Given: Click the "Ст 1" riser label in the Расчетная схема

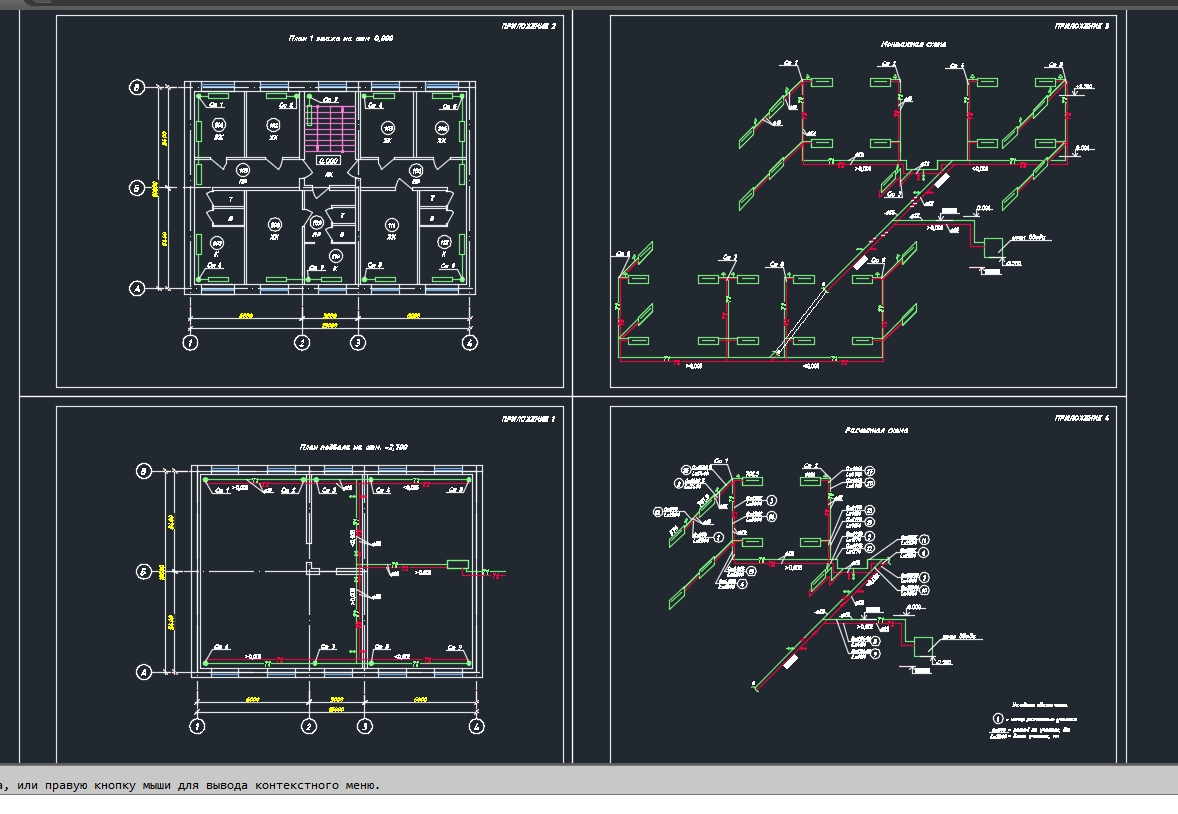Looking at the screenshot, I should click(x=720, y=461).
